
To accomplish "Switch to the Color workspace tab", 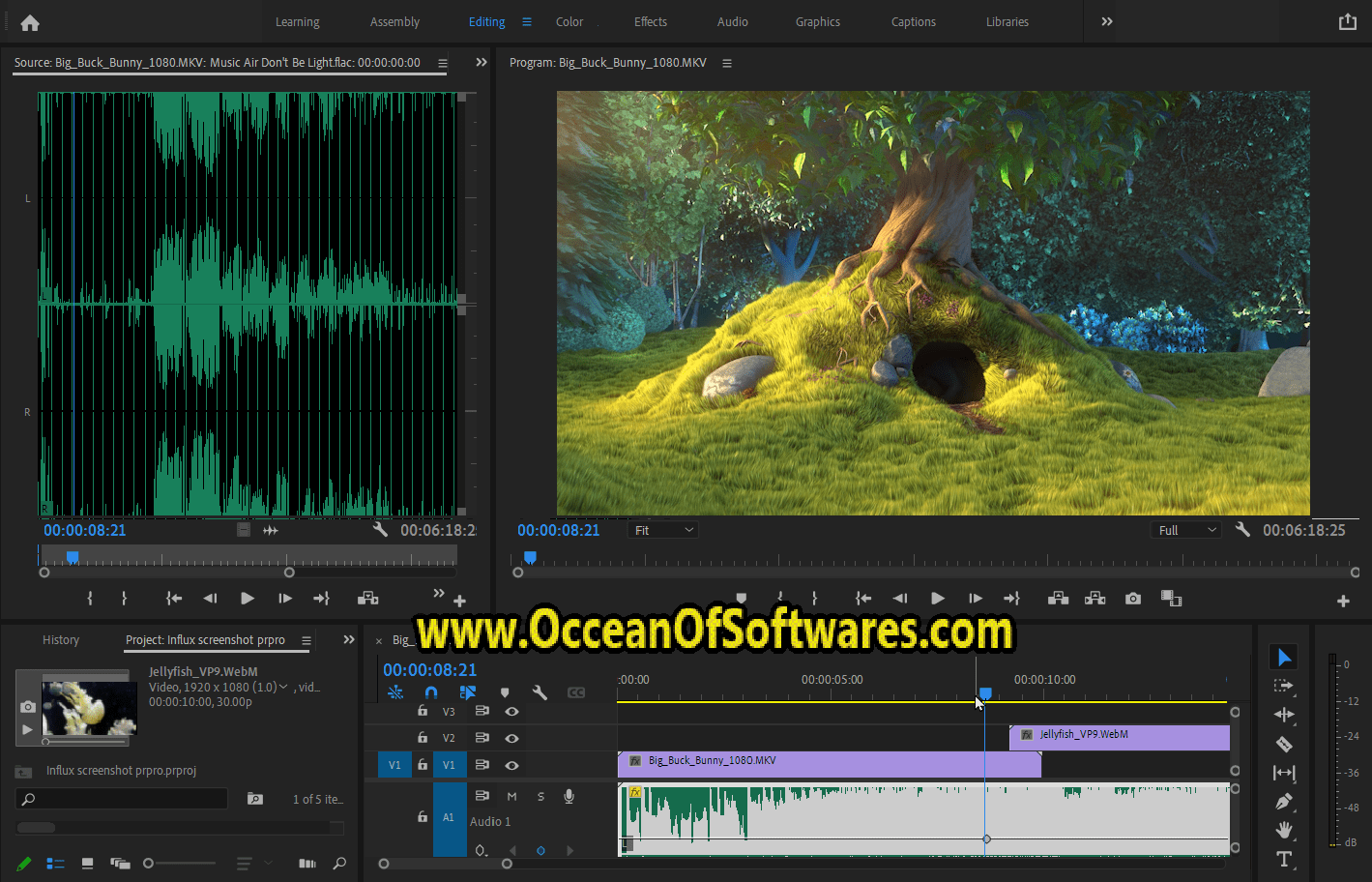I will [x=569, y=21].
